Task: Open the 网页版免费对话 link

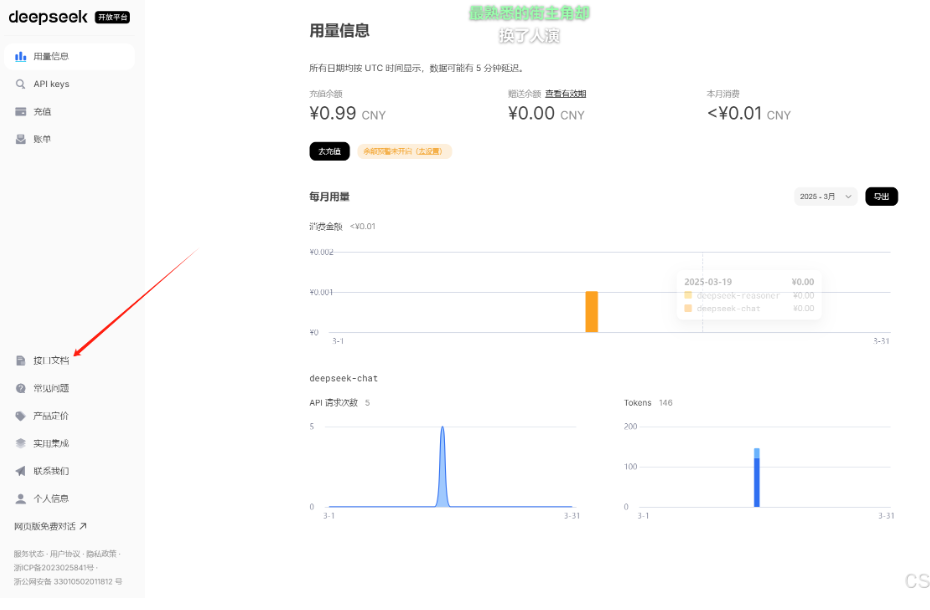Action: 50,526
